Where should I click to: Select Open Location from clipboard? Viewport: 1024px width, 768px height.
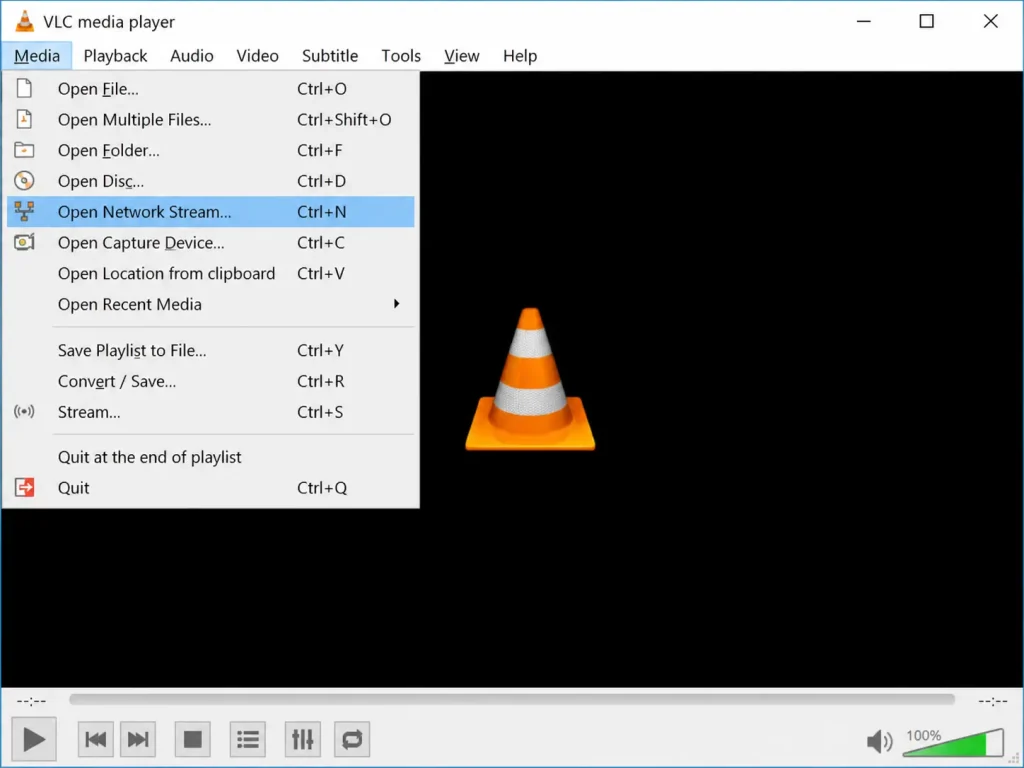210,273
